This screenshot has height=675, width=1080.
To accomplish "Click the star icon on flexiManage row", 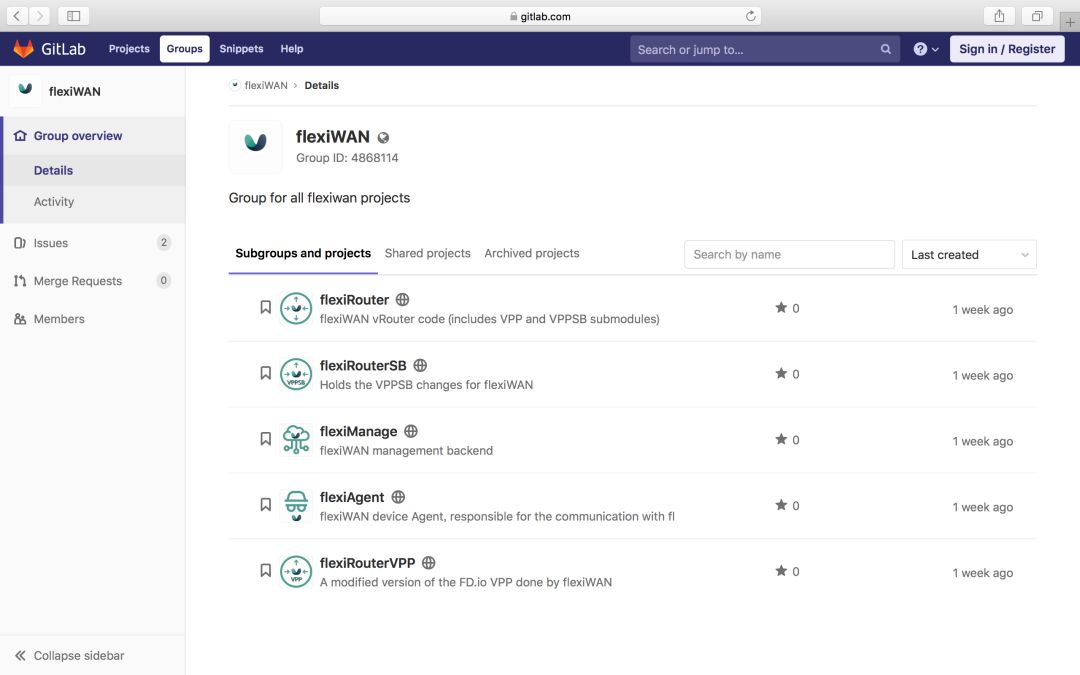I will (781, 439).
